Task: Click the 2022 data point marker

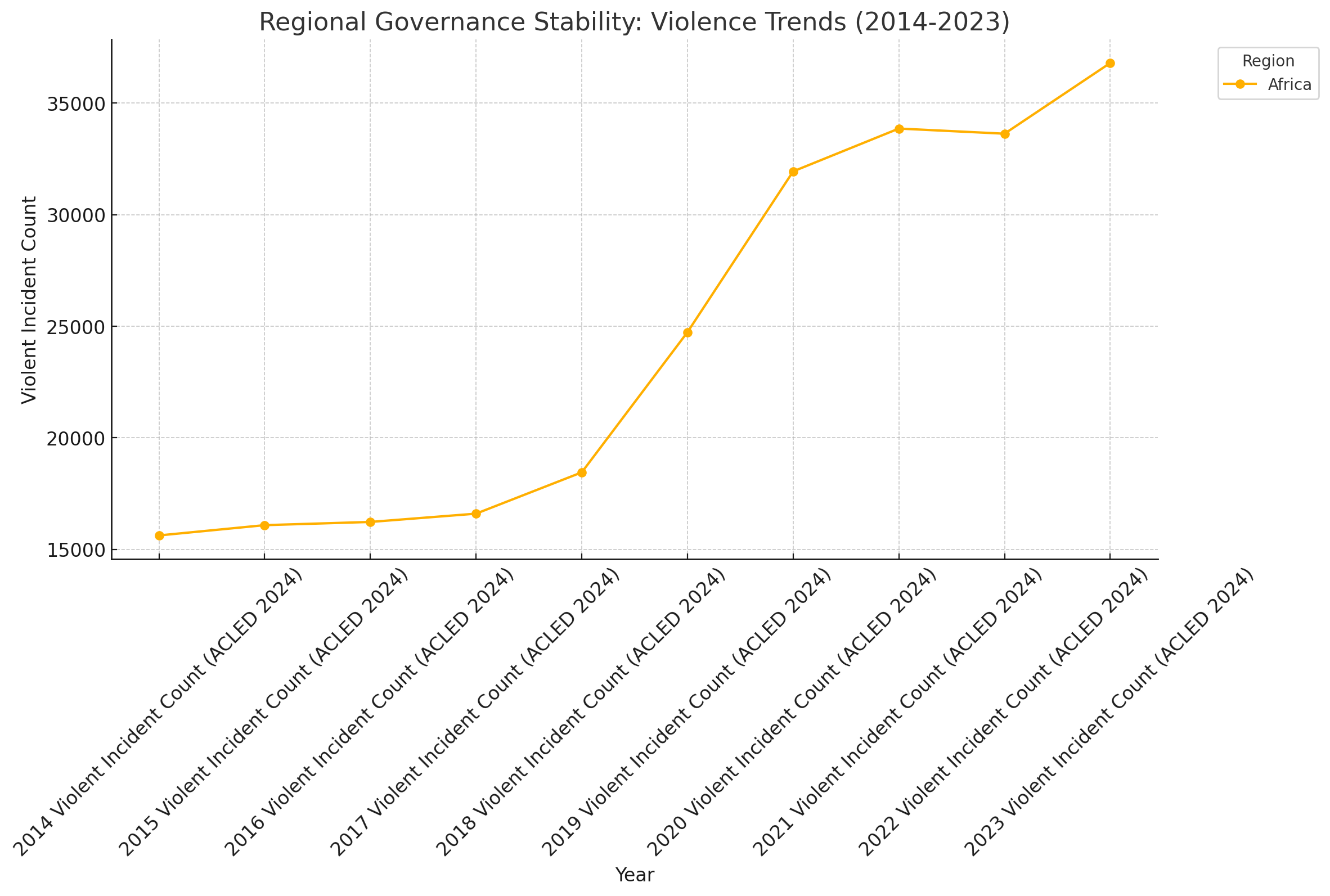Action: (1005, 134)
